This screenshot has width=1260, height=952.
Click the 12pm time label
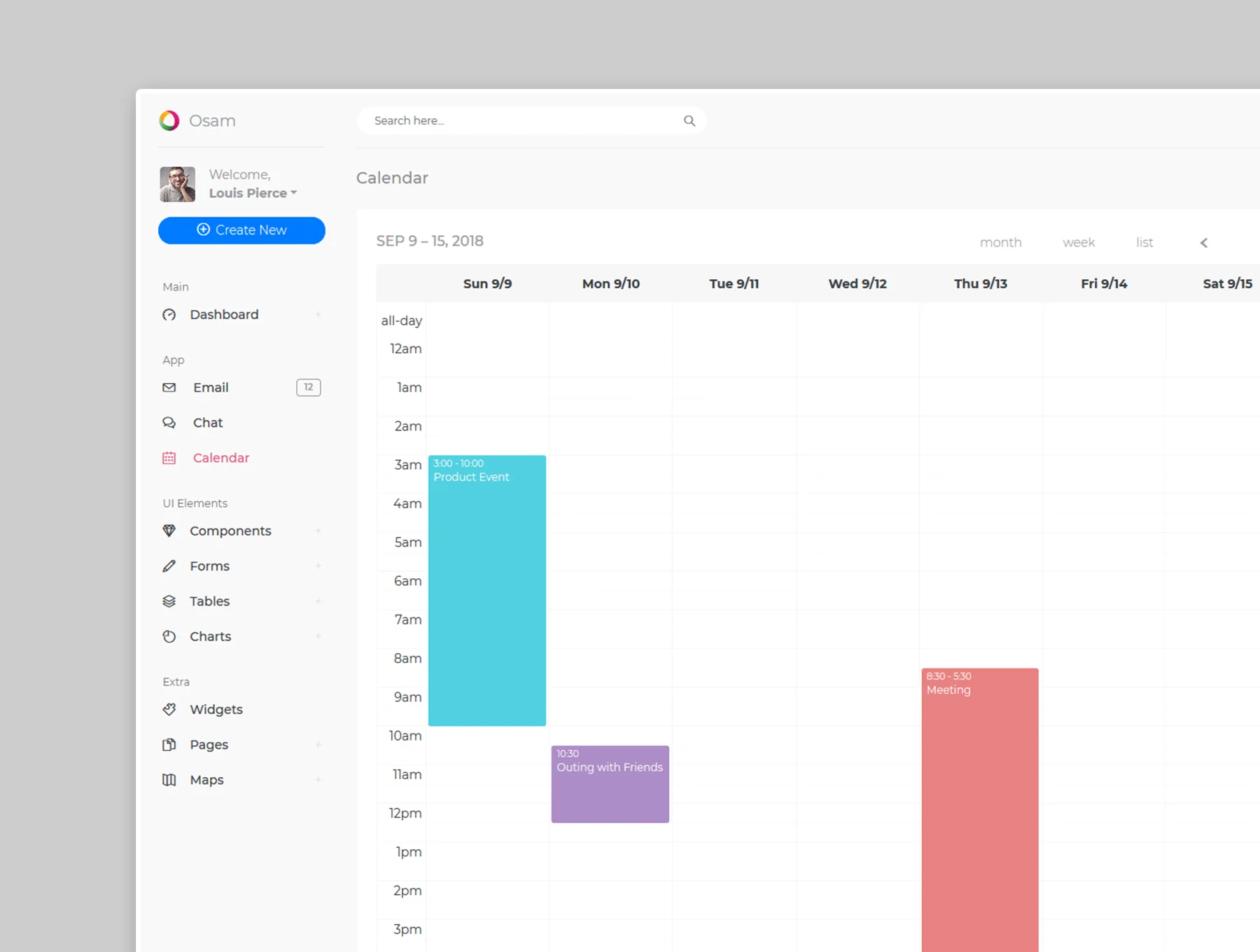coord(405,813)
